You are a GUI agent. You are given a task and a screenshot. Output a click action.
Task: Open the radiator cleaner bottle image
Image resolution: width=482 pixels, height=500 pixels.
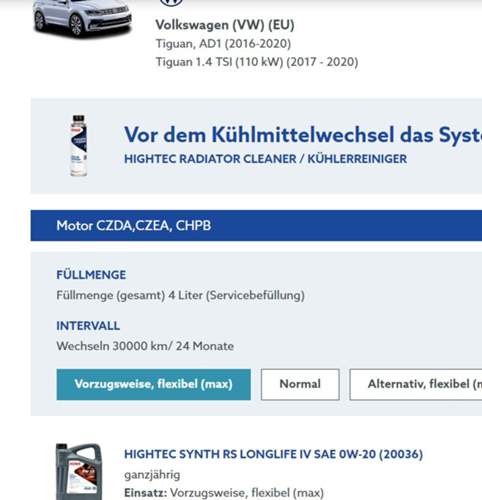pos(79,145)
